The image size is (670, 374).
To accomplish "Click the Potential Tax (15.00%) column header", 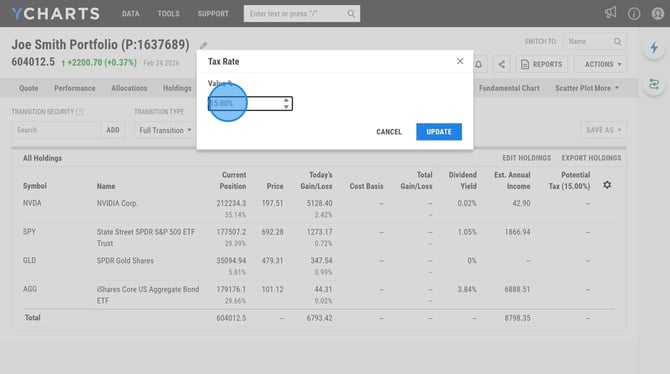I will tap(569, 180).
